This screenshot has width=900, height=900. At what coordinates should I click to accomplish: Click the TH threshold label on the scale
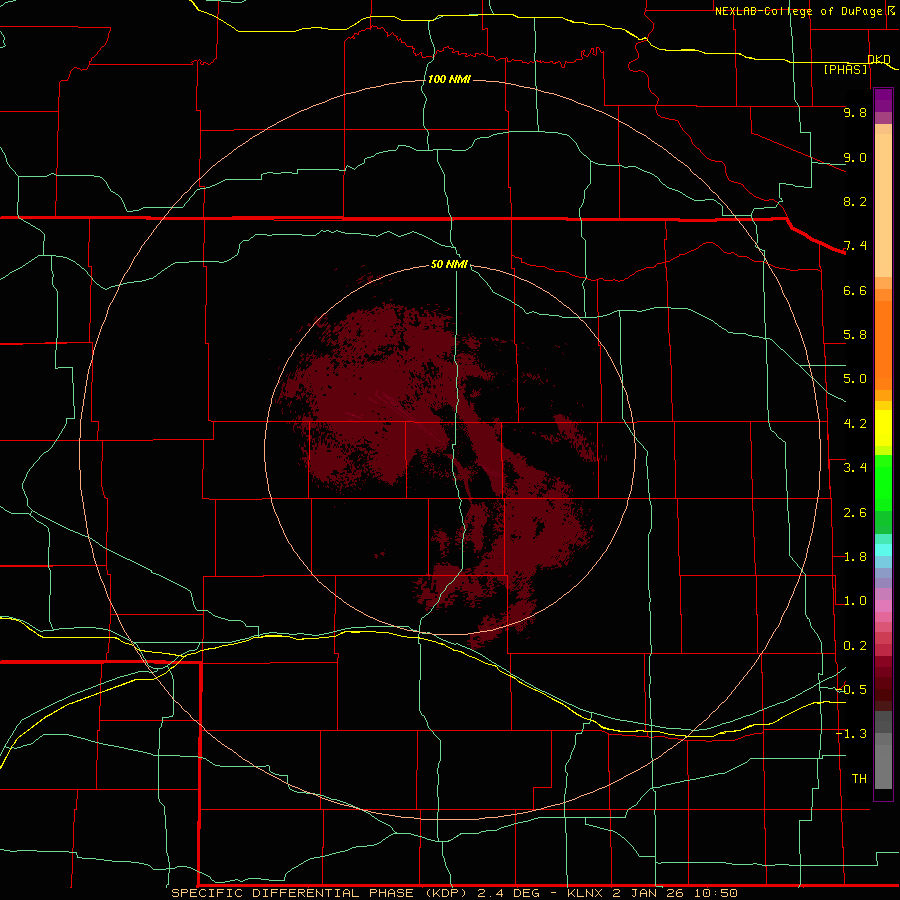click(x=859, y=779)
